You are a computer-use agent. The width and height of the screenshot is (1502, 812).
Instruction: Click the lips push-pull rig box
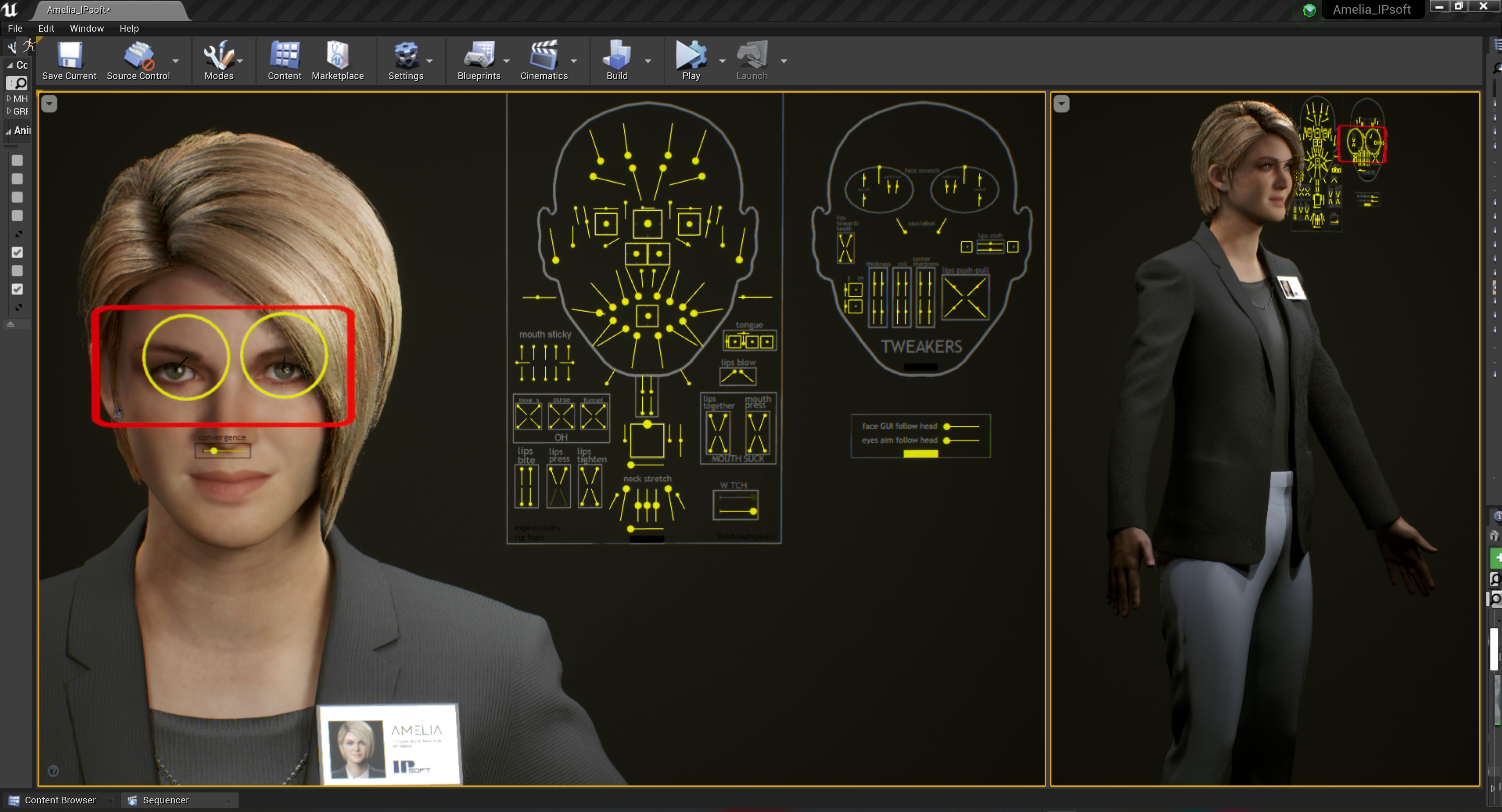tap(965, 298)
